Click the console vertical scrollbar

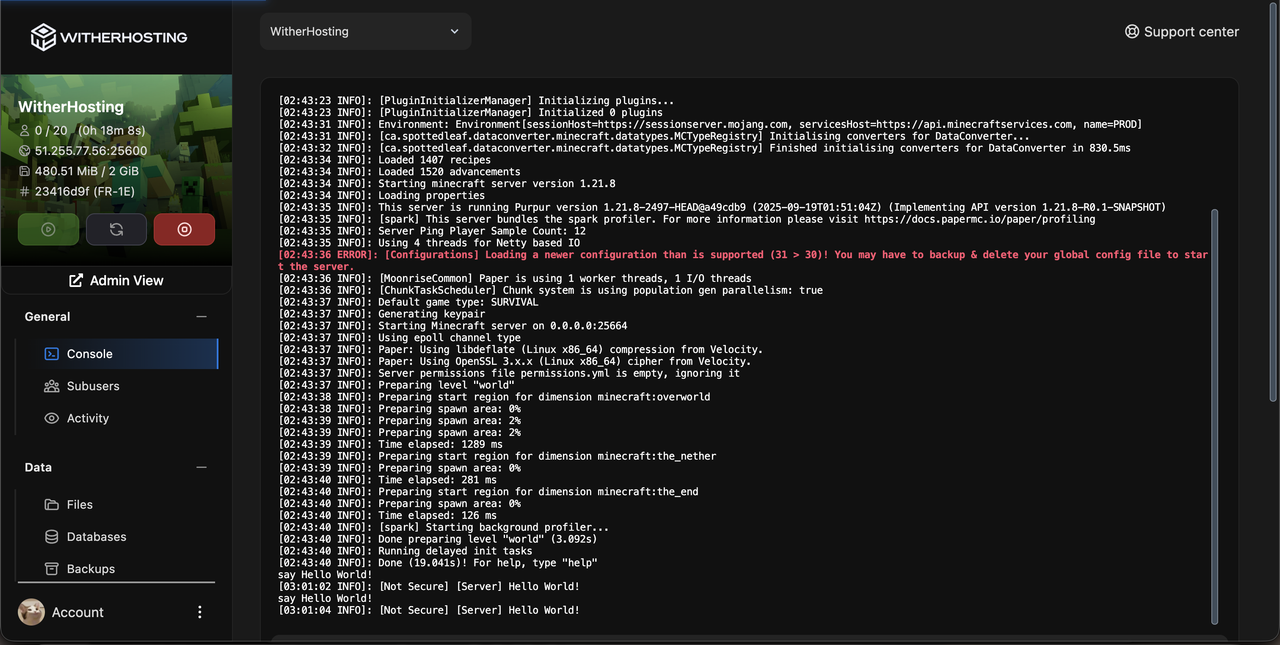point(1215,415)
